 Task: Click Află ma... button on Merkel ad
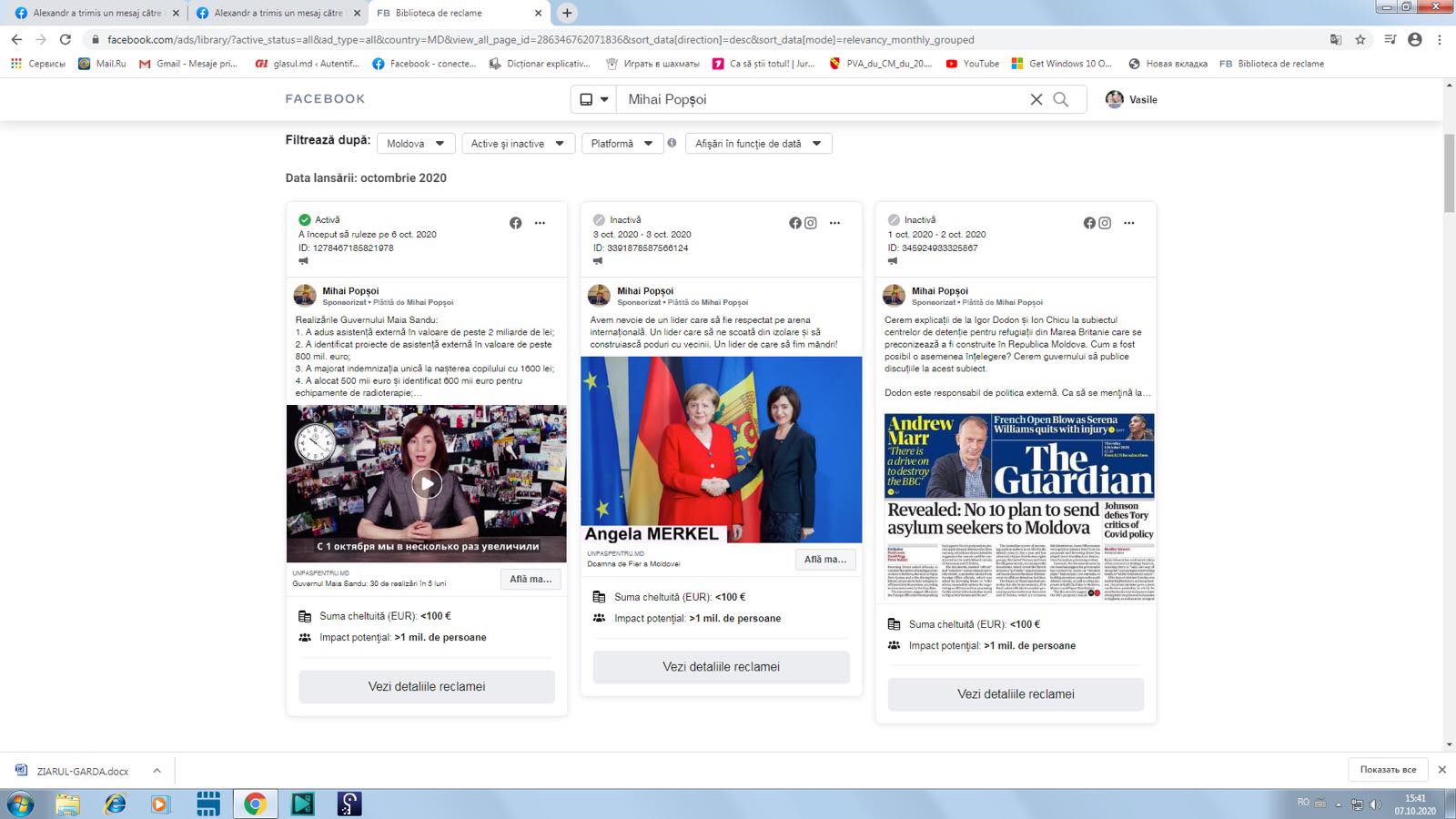(x=824, y=559)
